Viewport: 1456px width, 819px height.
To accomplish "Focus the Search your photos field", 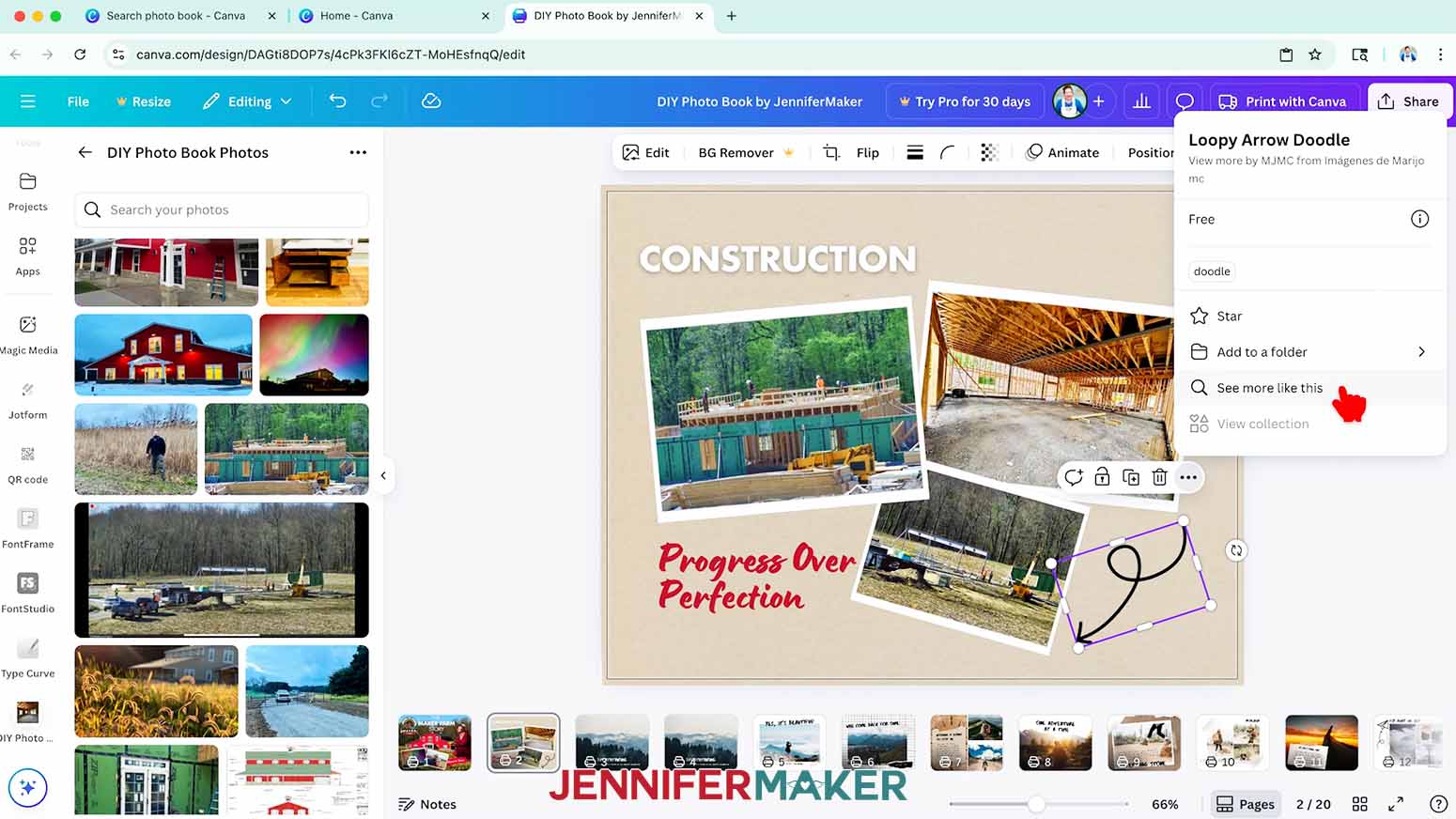I will tap(222, 209).
